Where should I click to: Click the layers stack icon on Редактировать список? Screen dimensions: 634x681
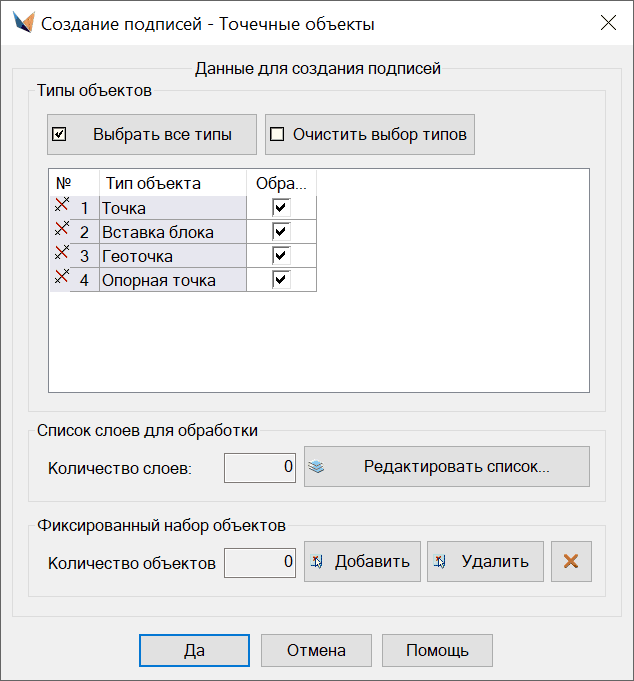point(316,467)
